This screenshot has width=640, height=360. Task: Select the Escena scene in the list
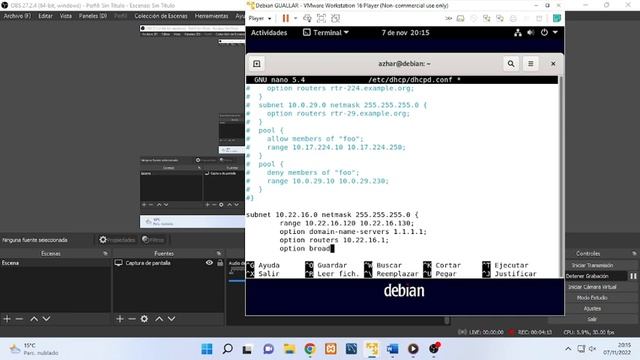pyautogui.click(x=56, y=263)
